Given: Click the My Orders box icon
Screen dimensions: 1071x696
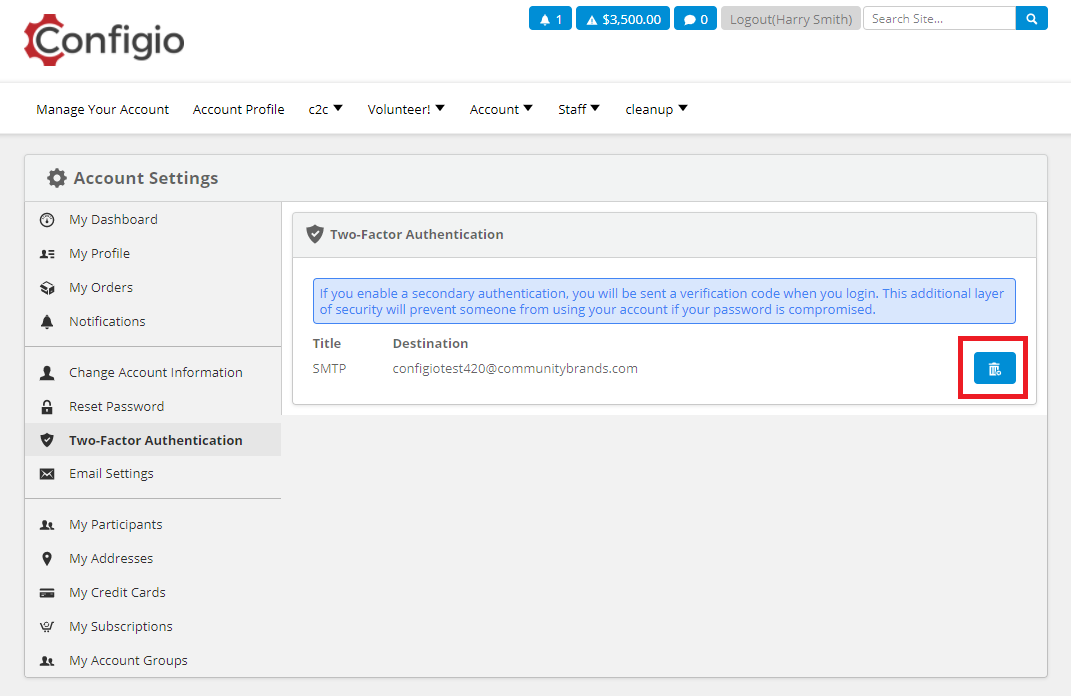Looking at the screenshot, I should coord(47,288).
